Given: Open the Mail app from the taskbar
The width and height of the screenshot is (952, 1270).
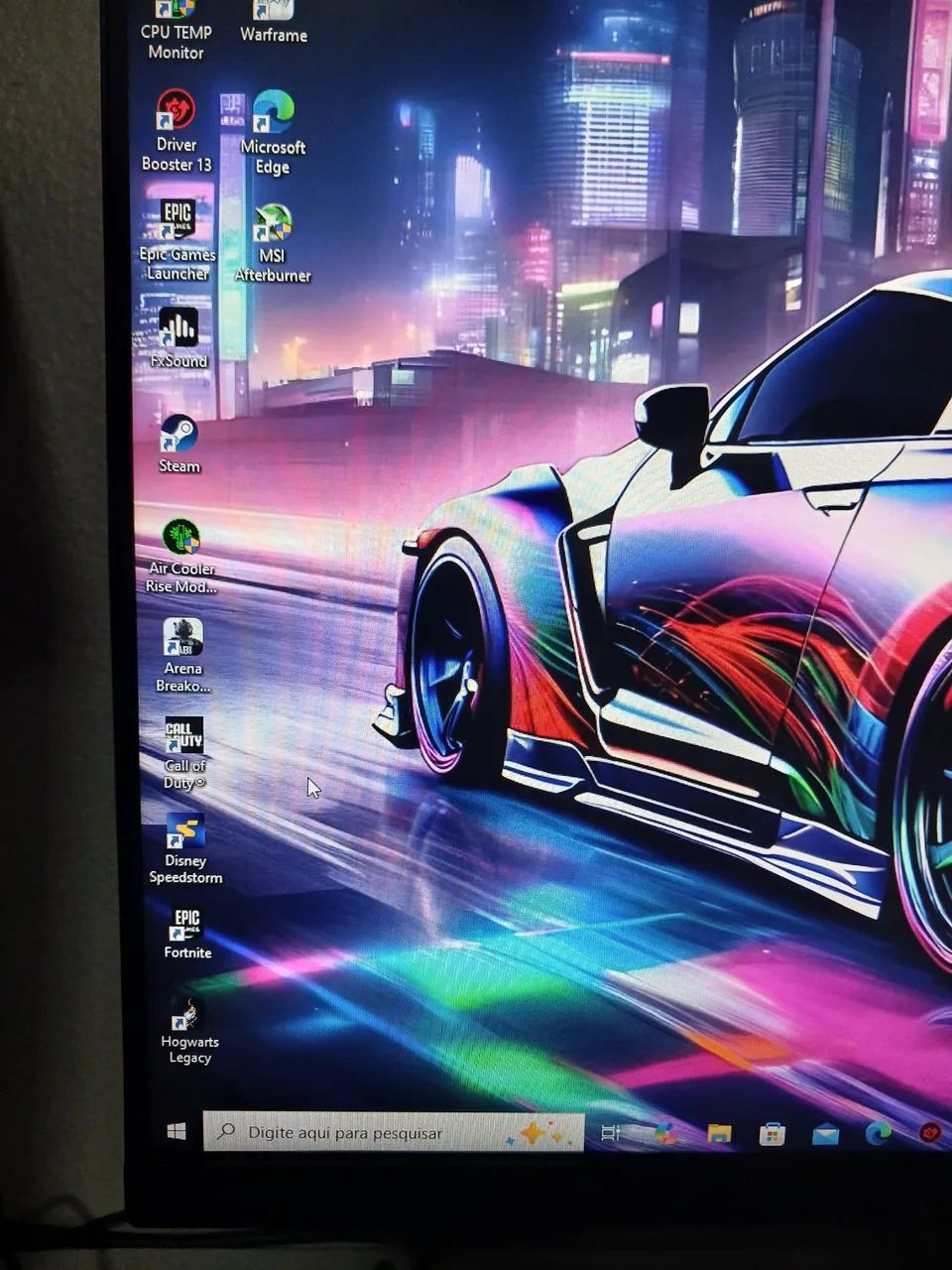Looking at the screenshot, I should [x=825, y=1133].
